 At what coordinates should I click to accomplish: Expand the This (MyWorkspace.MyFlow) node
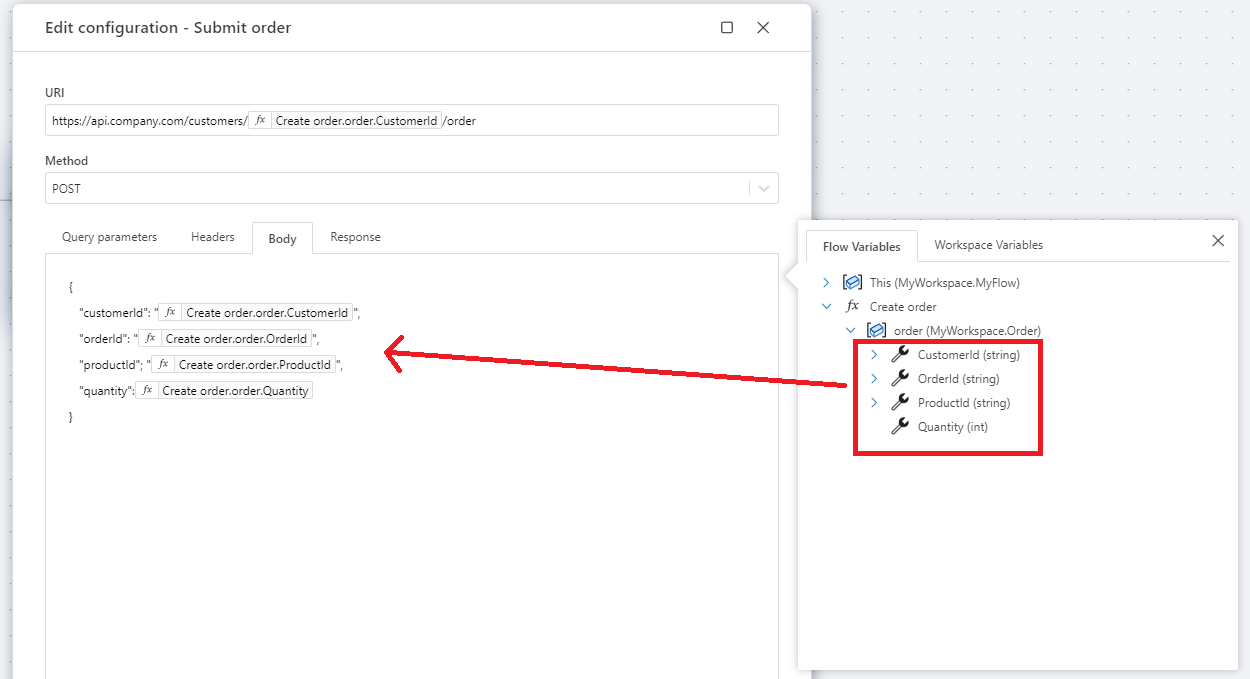coord(826,283)
